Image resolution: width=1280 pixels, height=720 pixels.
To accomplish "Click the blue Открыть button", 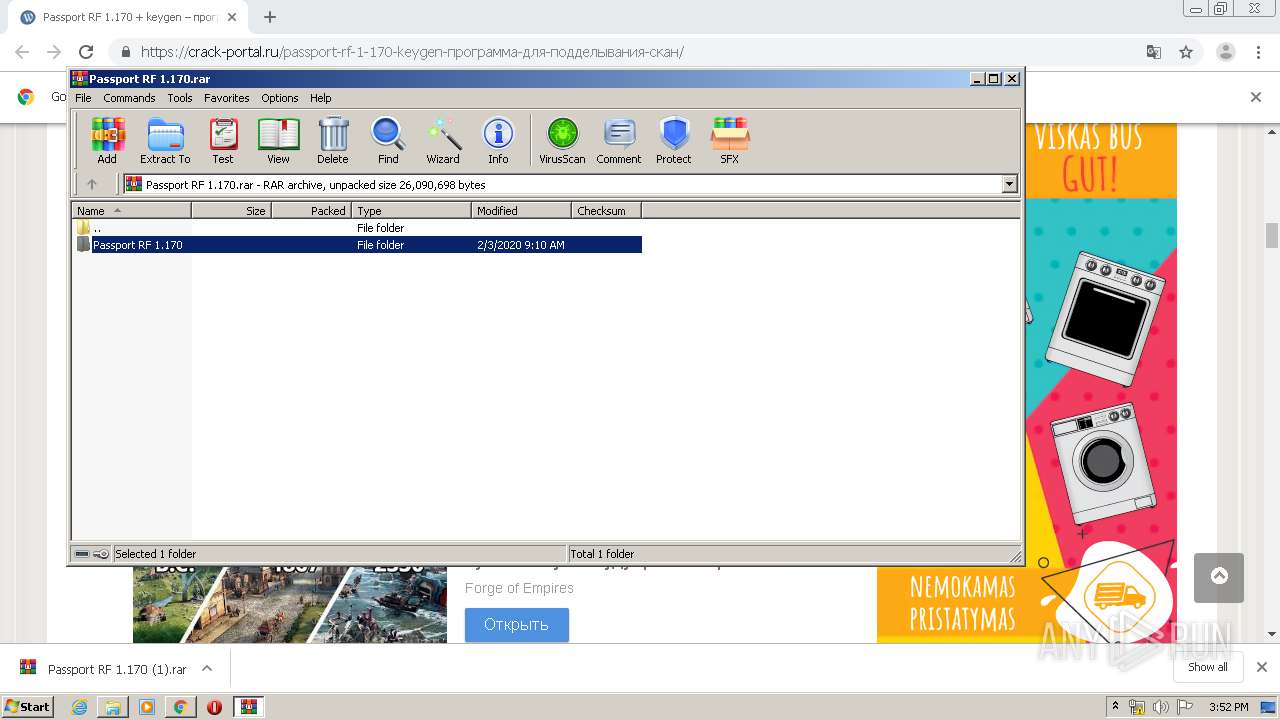I will click(x=516, y=624).
